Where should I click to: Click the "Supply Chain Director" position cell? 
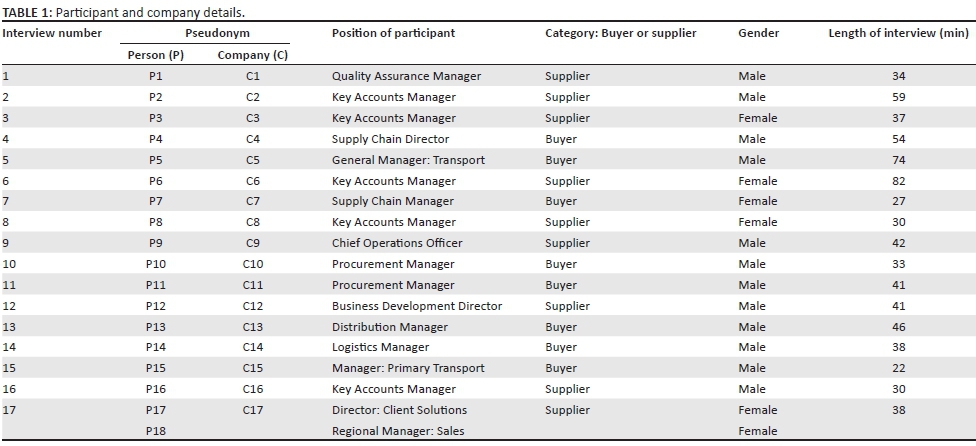click(x=390, y=139)
